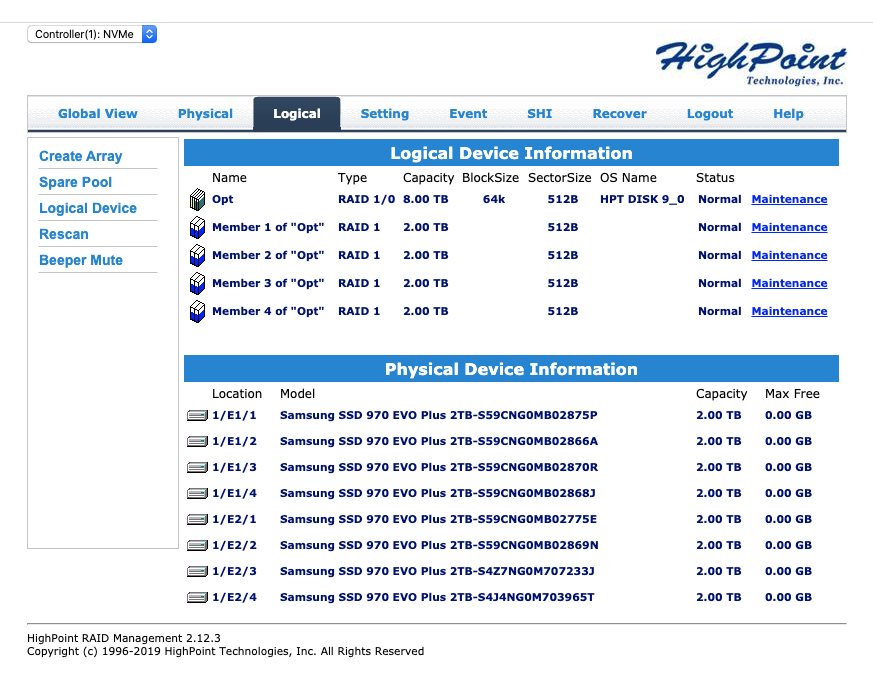Open Maintenance for Member 1 of "Opt"
This screenshot has height=698, width=873.
click(x=789, y=227)
